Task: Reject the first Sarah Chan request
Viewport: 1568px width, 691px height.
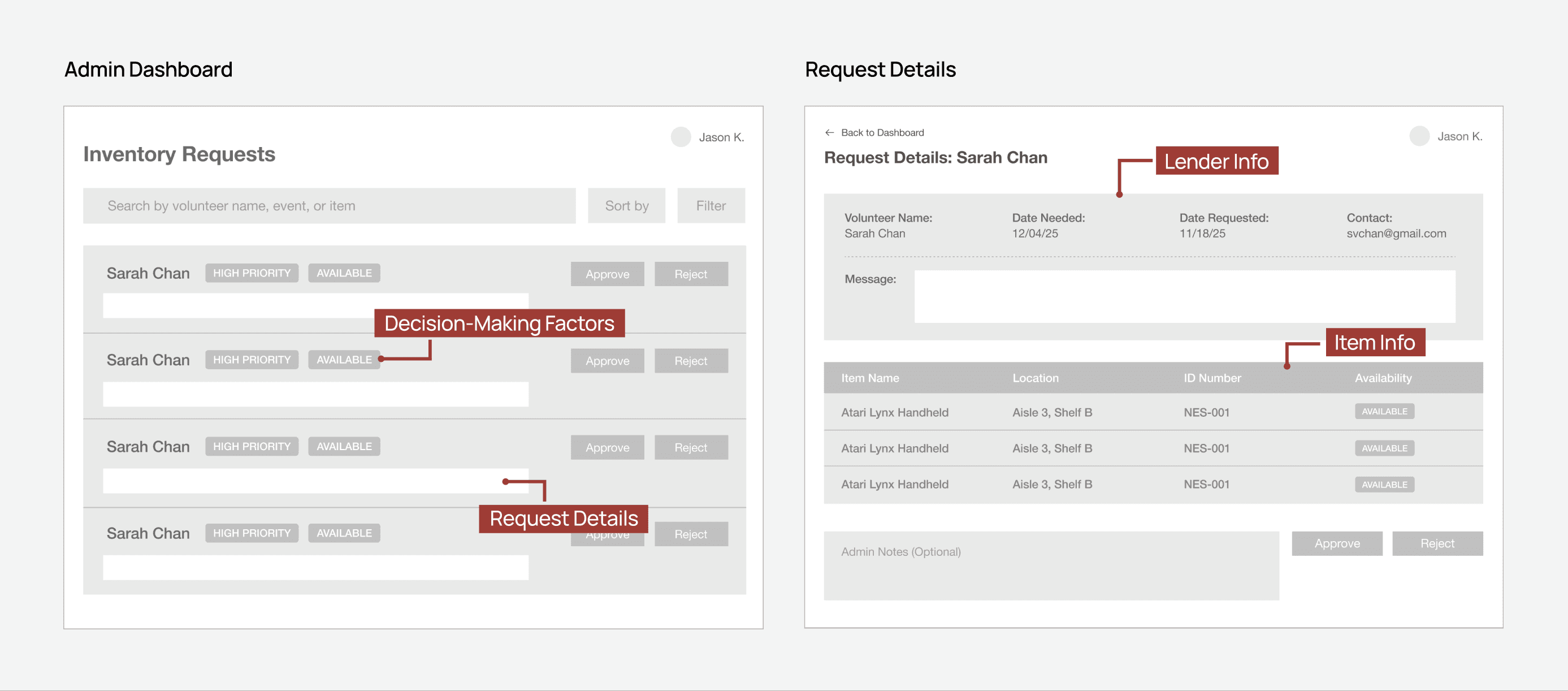Action: (x=690, y=274)
